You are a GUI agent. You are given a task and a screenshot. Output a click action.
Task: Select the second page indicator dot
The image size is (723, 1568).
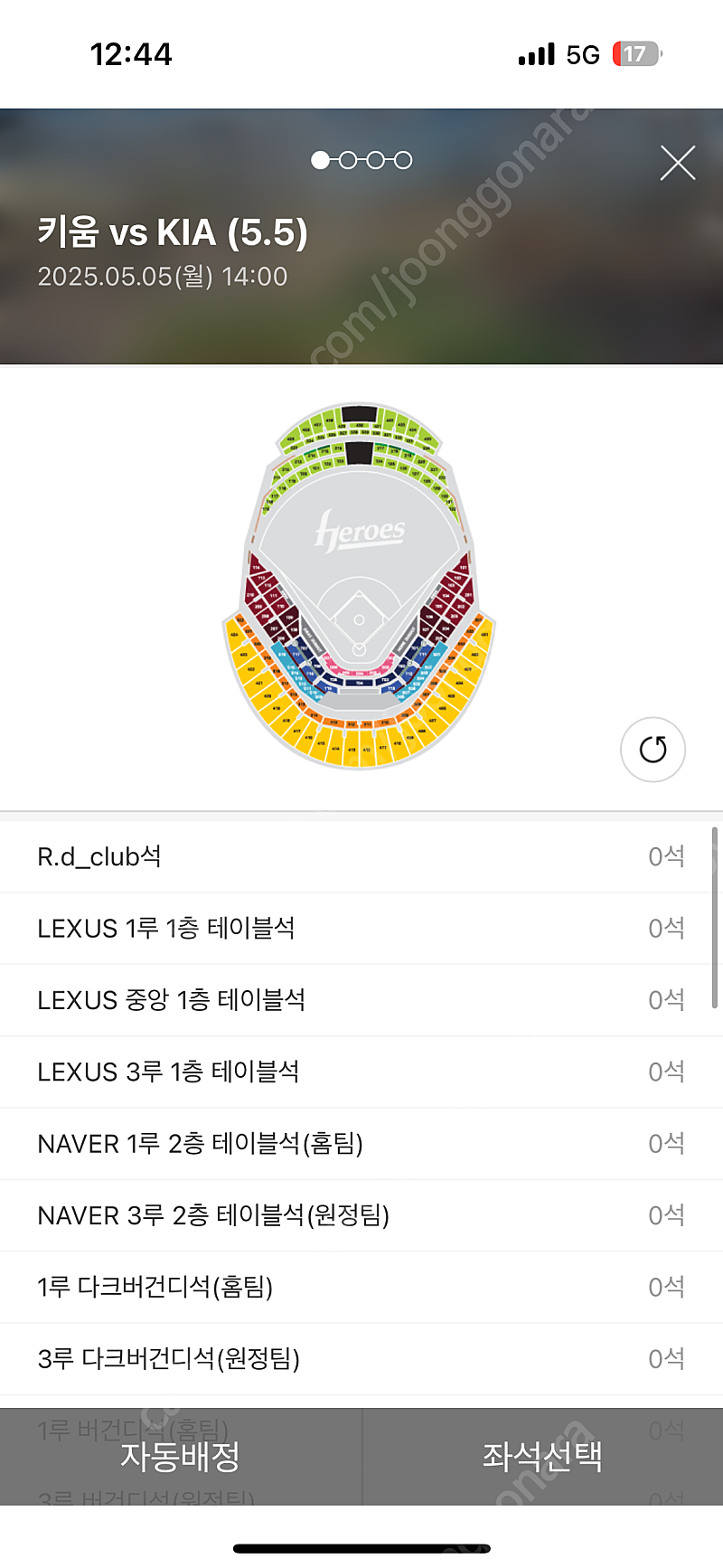(348, 160)
